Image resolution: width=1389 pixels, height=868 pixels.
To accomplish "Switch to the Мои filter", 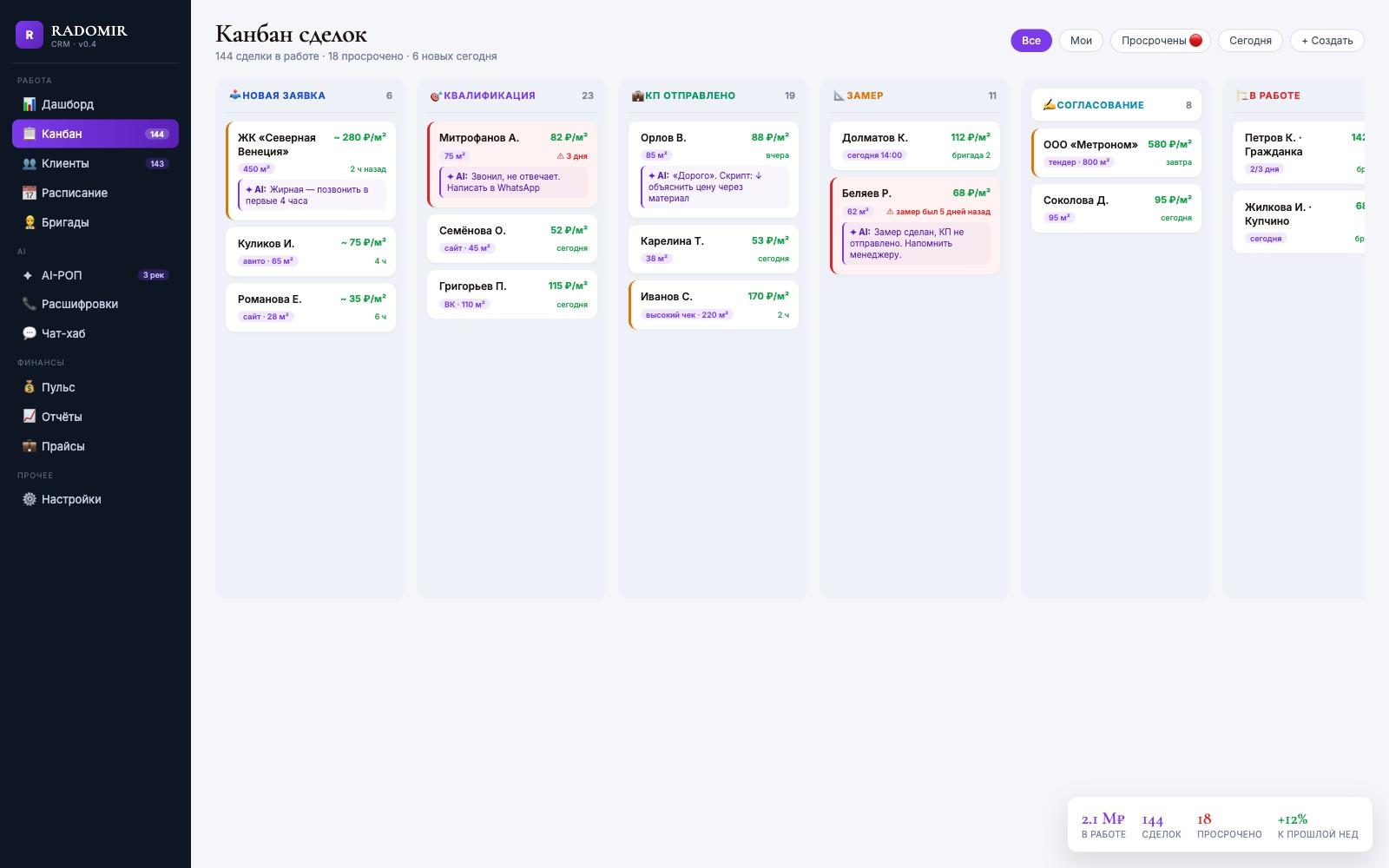I will [1081, 40].
